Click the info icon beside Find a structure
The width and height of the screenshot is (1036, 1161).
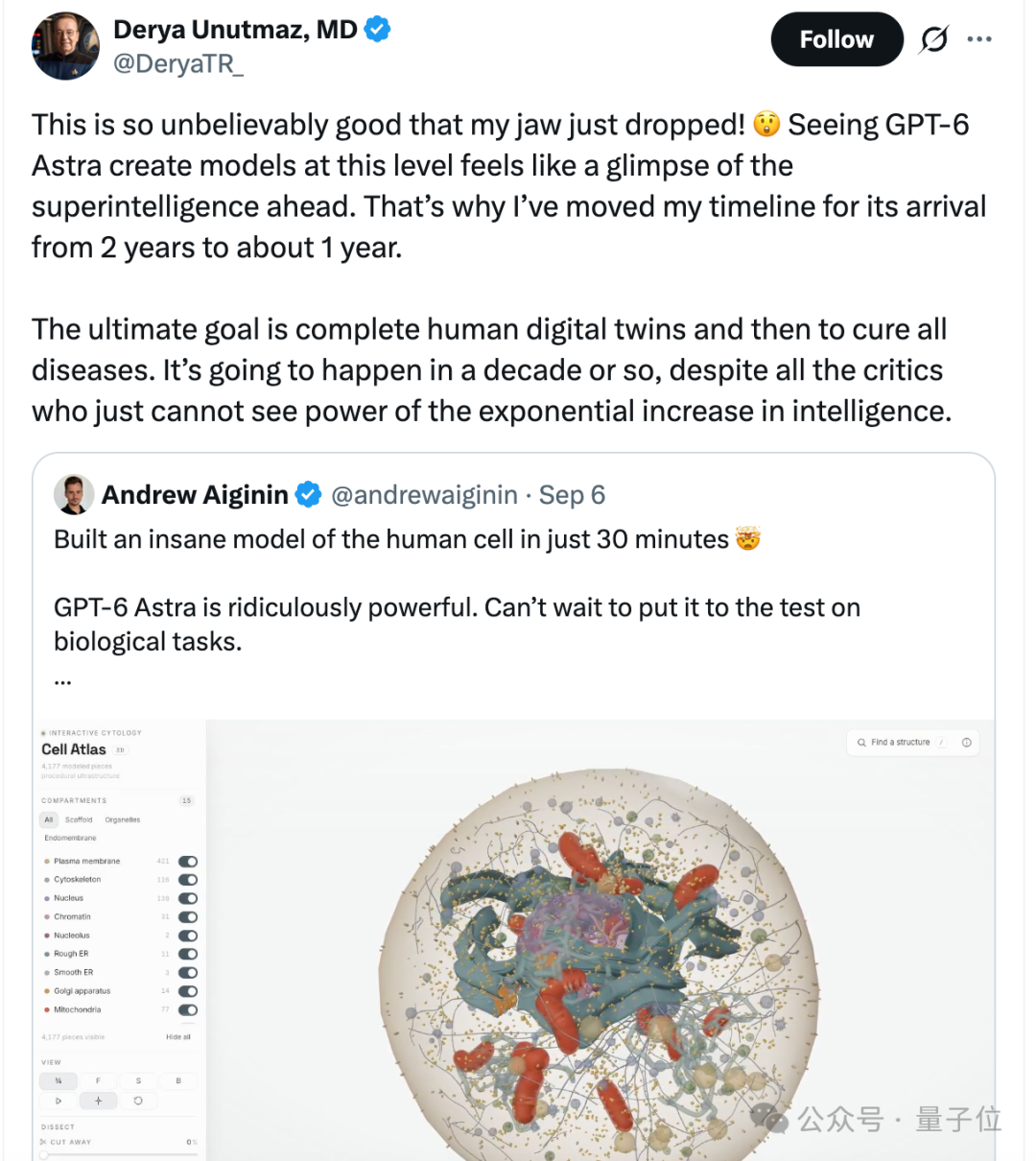(966, 743)
